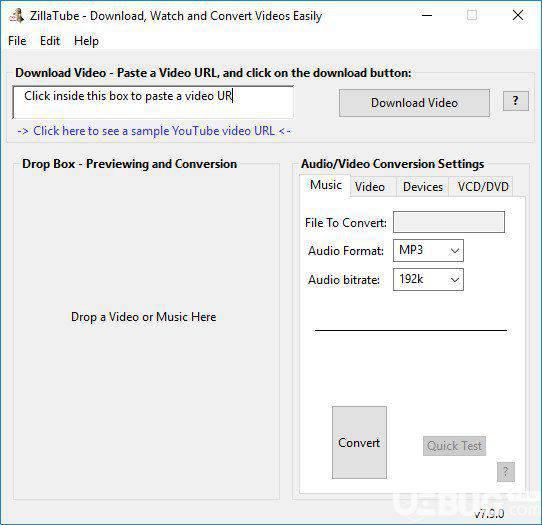Viewport: 542px width, 525px height.
Task: Open the Help menu
Action: pyautogui.click(x=86, y=41)
